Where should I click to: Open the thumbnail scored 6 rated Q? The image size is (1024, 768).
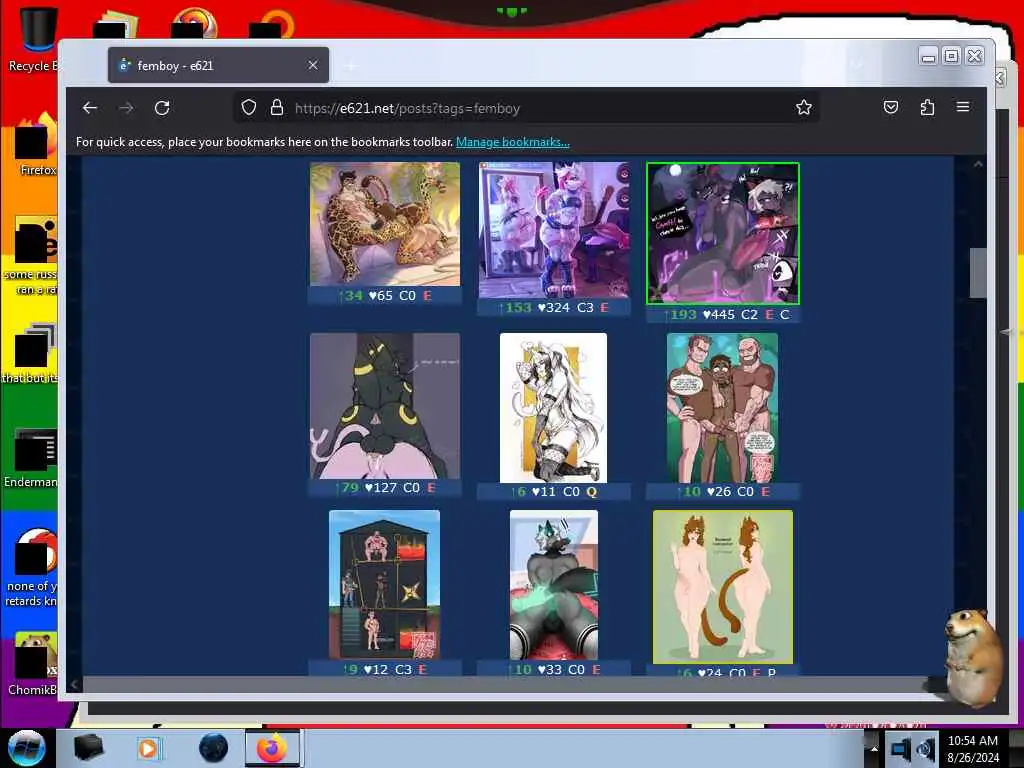click(553, 408)
